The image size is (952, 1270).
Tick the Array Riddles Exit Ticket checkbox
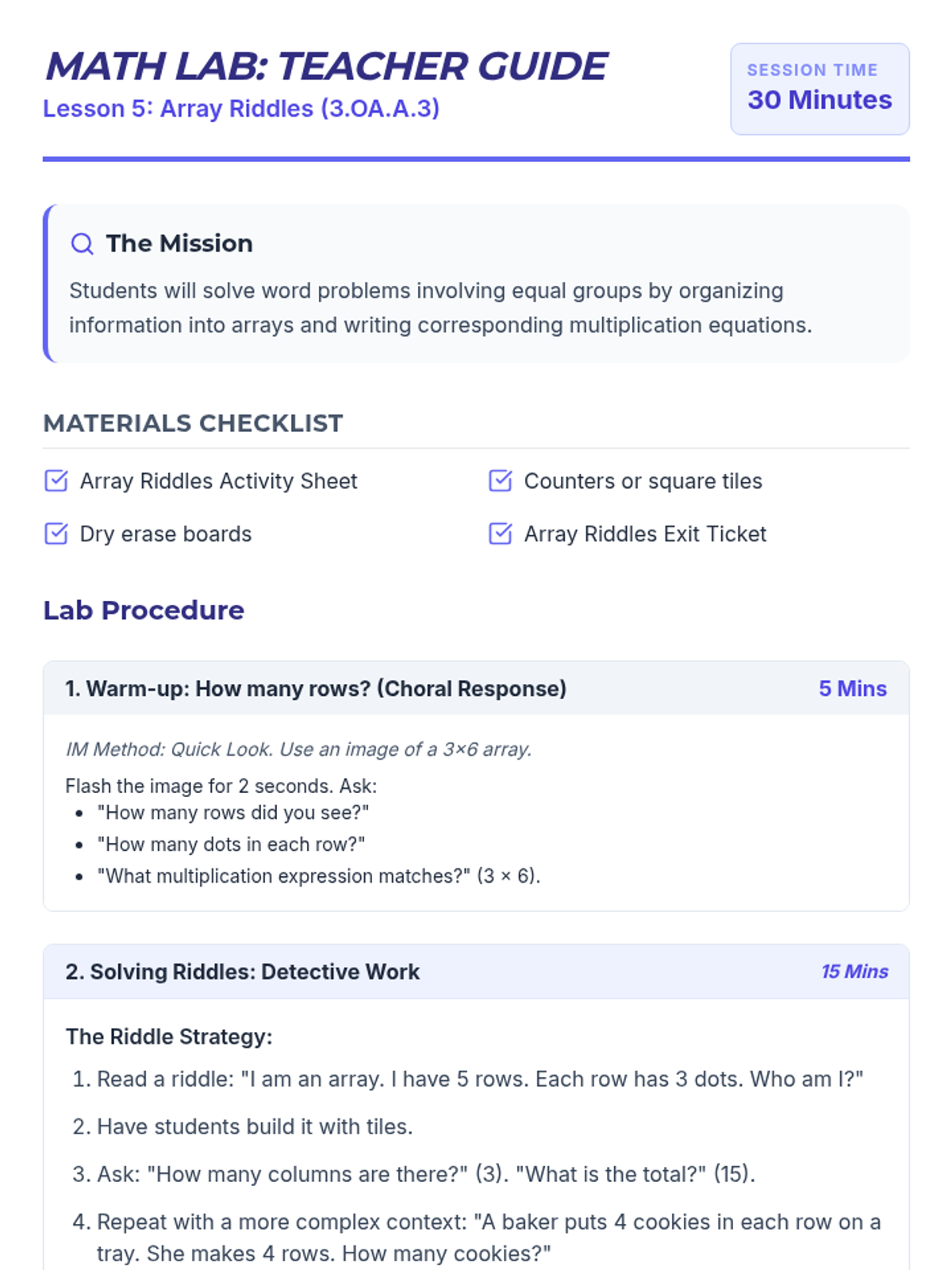pos(501,533)
